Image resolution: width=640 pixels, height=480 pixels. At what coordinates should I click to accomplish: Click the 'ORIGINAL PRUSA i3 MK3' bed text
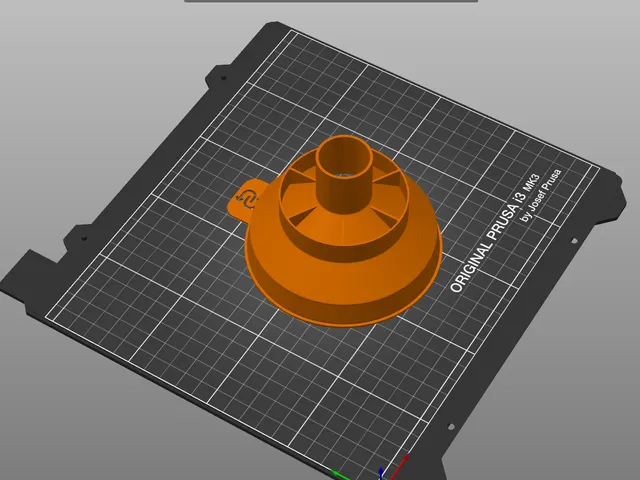[495, 233]
